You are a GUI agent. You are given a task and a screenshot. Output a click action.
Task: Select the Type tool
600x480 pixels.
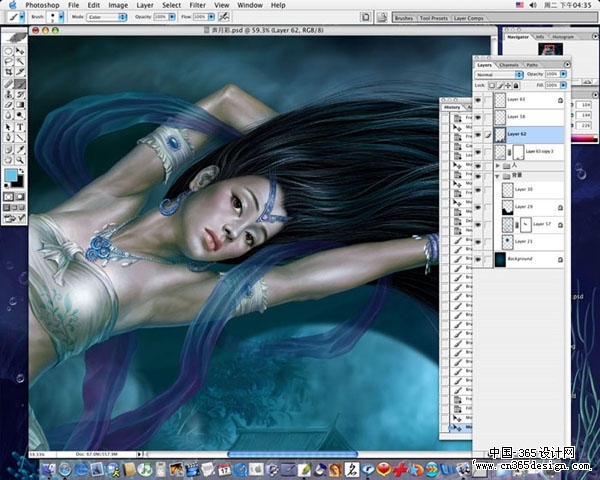pyautogui.click(x=20, y=127)
